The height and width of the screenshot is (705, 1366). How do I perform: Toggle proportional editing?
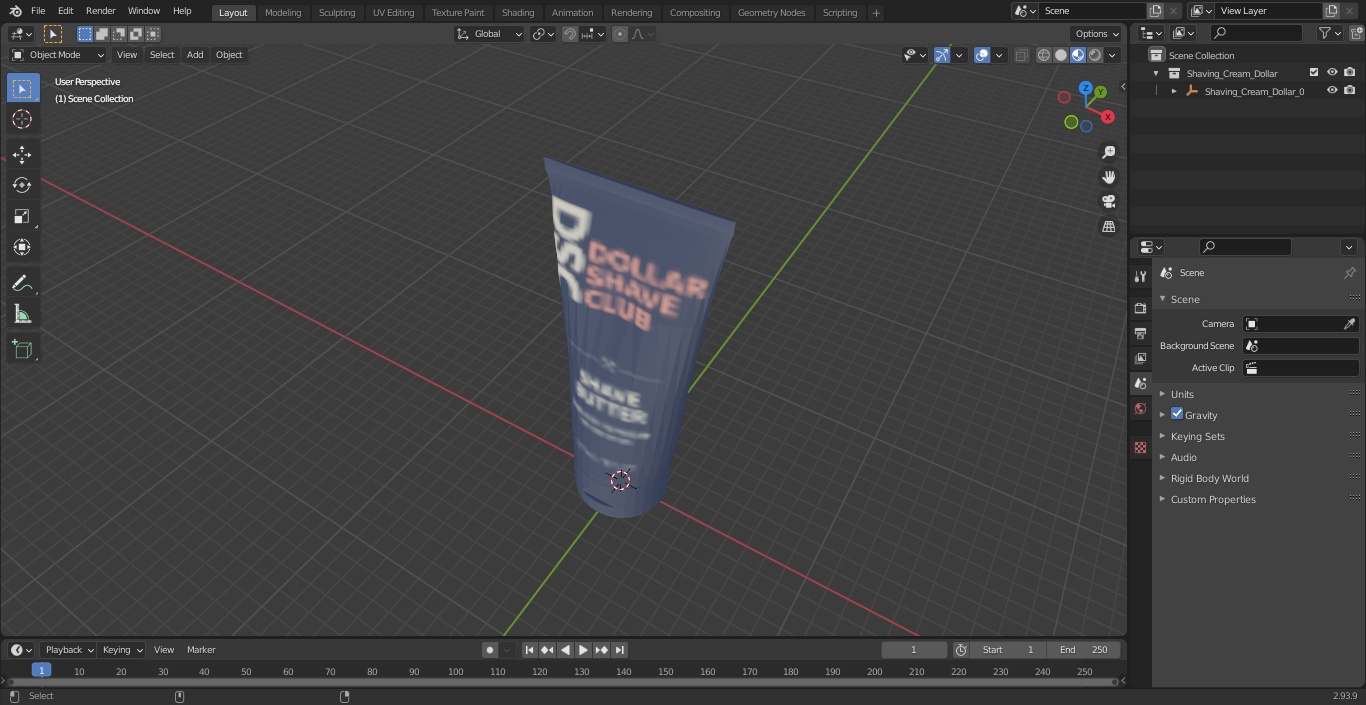tap(620, 34)
